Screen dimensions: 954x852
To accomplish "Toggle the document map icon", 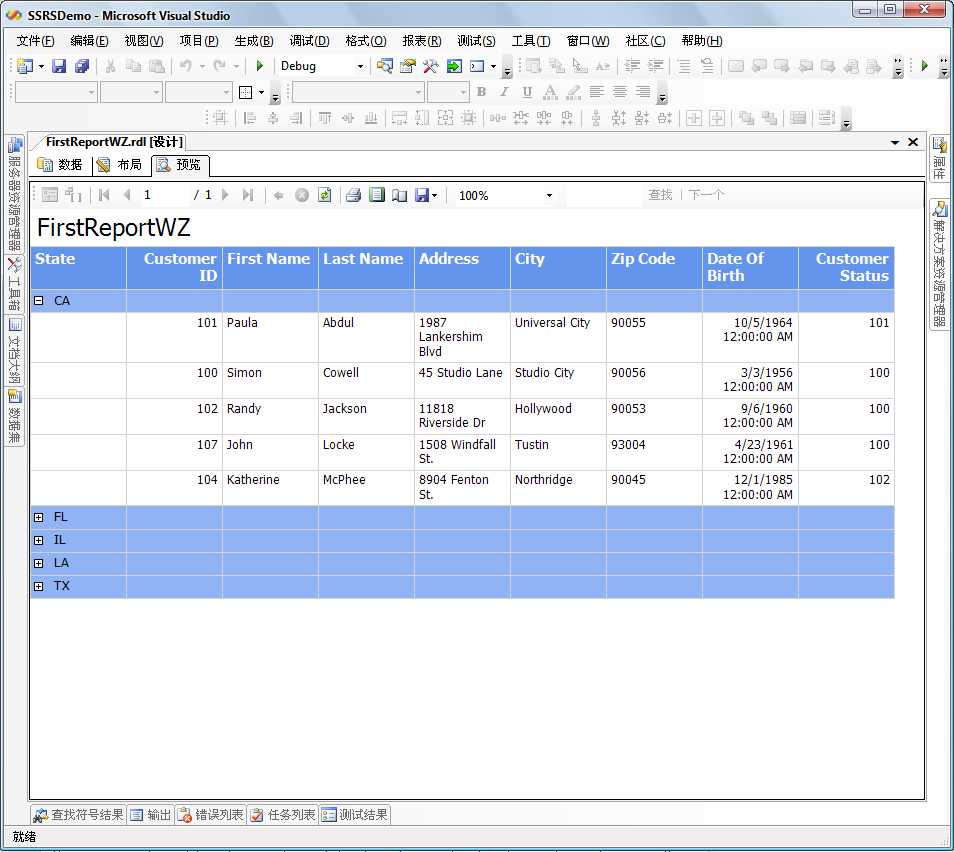I will coord(50,195).
